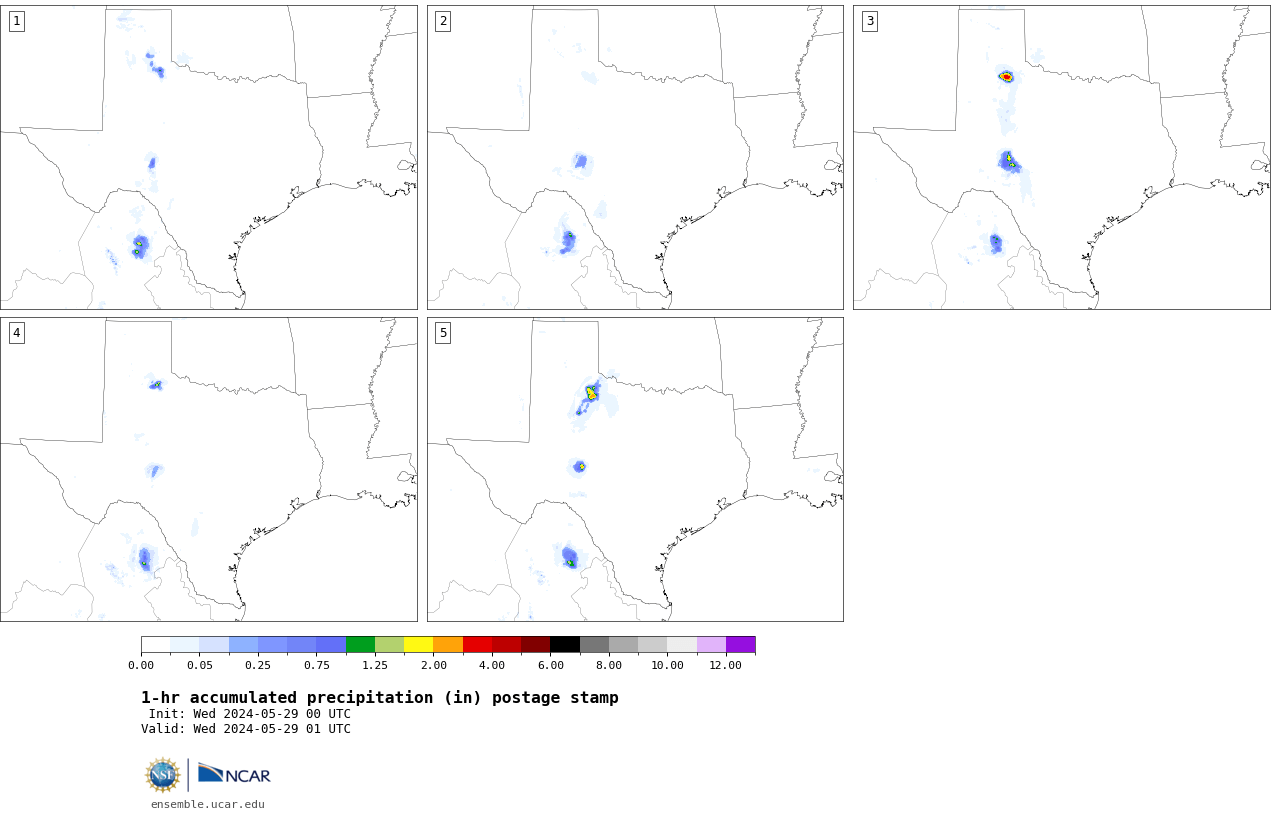Open ensemble member 3 precipitation map

click(x=1062, y=157)
